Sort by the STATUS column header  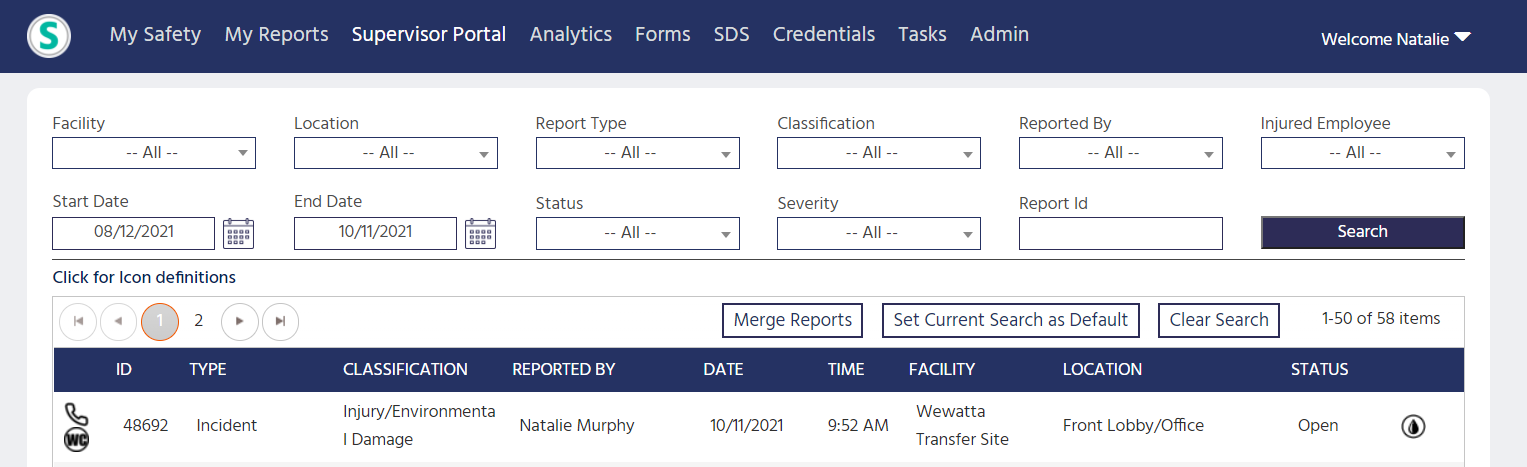[1320, 369]
